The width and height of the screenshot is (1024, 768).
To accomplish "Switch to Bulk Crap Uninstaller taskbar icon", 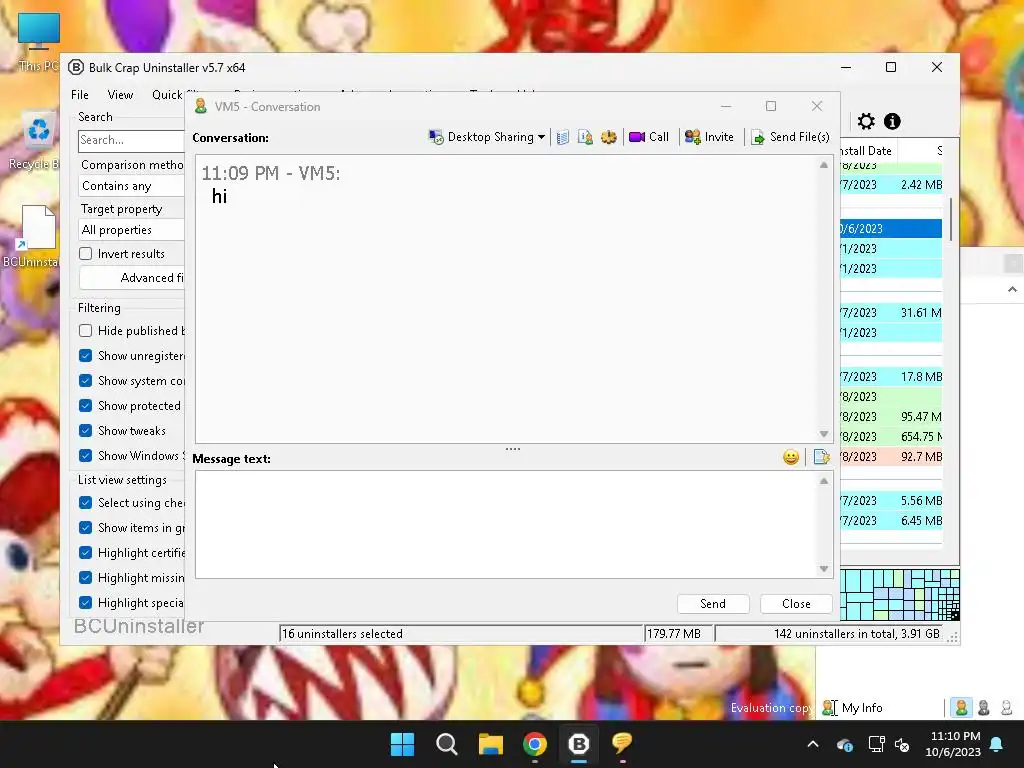I will point(579,744).
